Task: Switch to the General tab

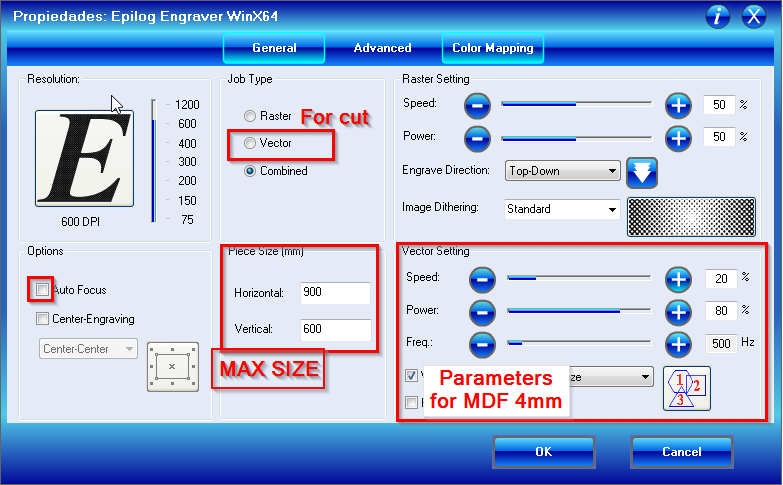Action: pos(274,48)
